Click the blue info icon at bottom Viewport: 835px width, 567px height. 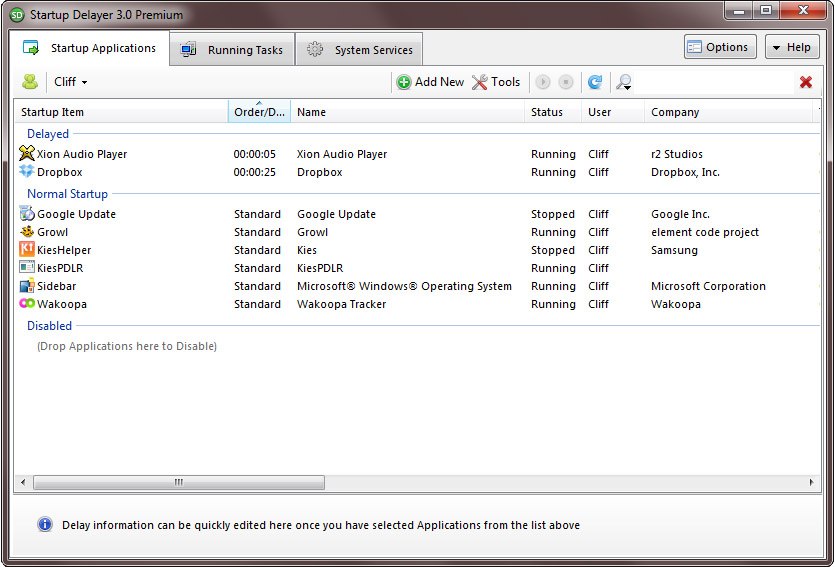click(x=45, y=524)
